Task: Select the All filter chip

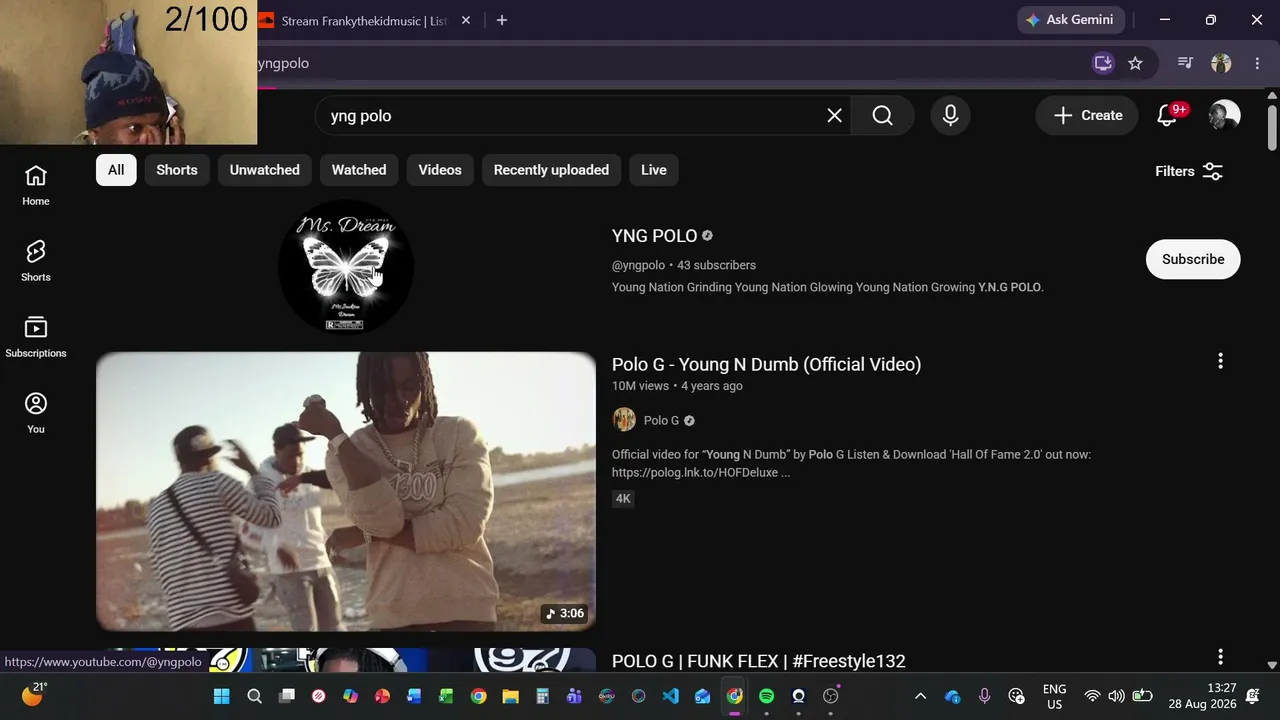Action: click(x=116, y=170)
